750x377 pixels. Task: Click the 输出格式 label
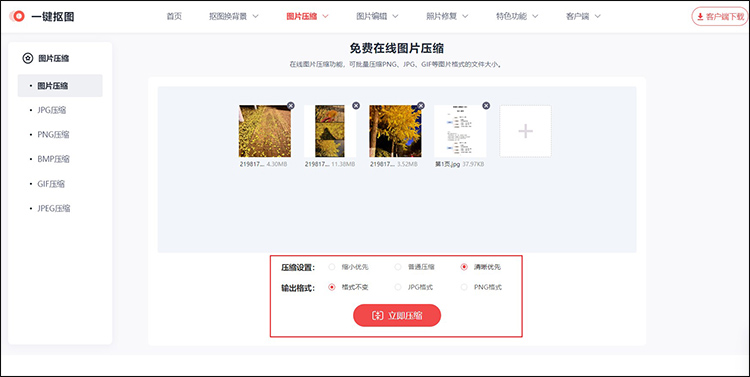click(298, 288)
